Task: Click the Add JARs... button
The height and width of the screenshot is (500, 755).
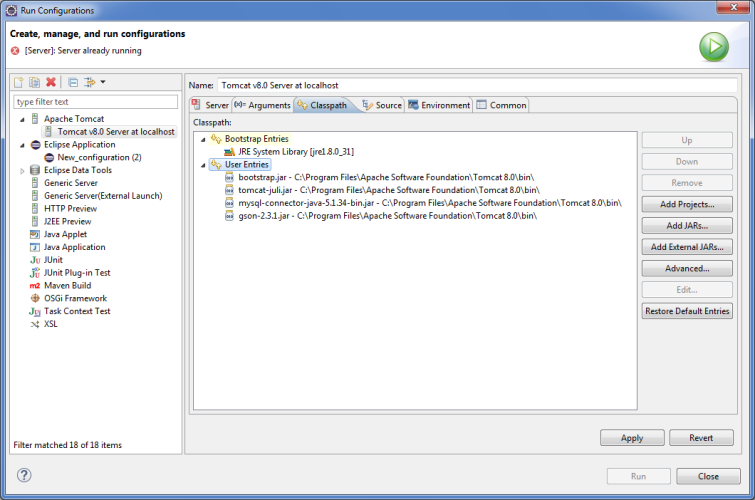Action: point(687,225)
